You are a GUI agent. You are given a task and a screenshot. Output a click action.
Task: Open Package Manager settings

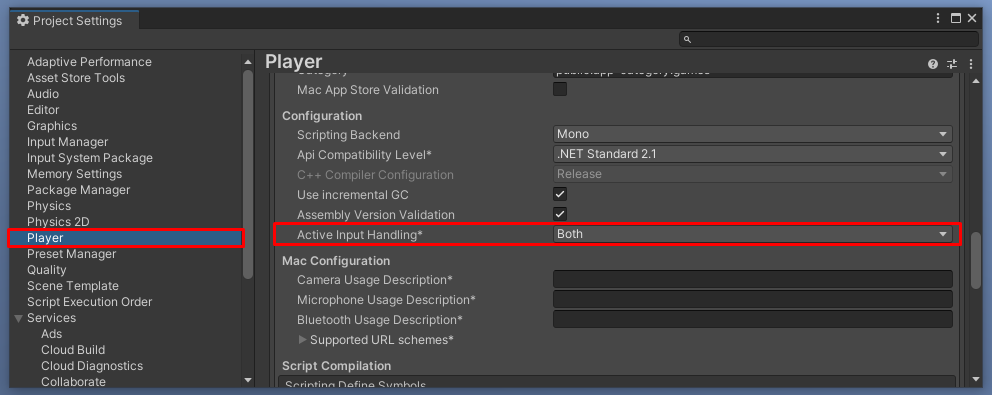78,190
